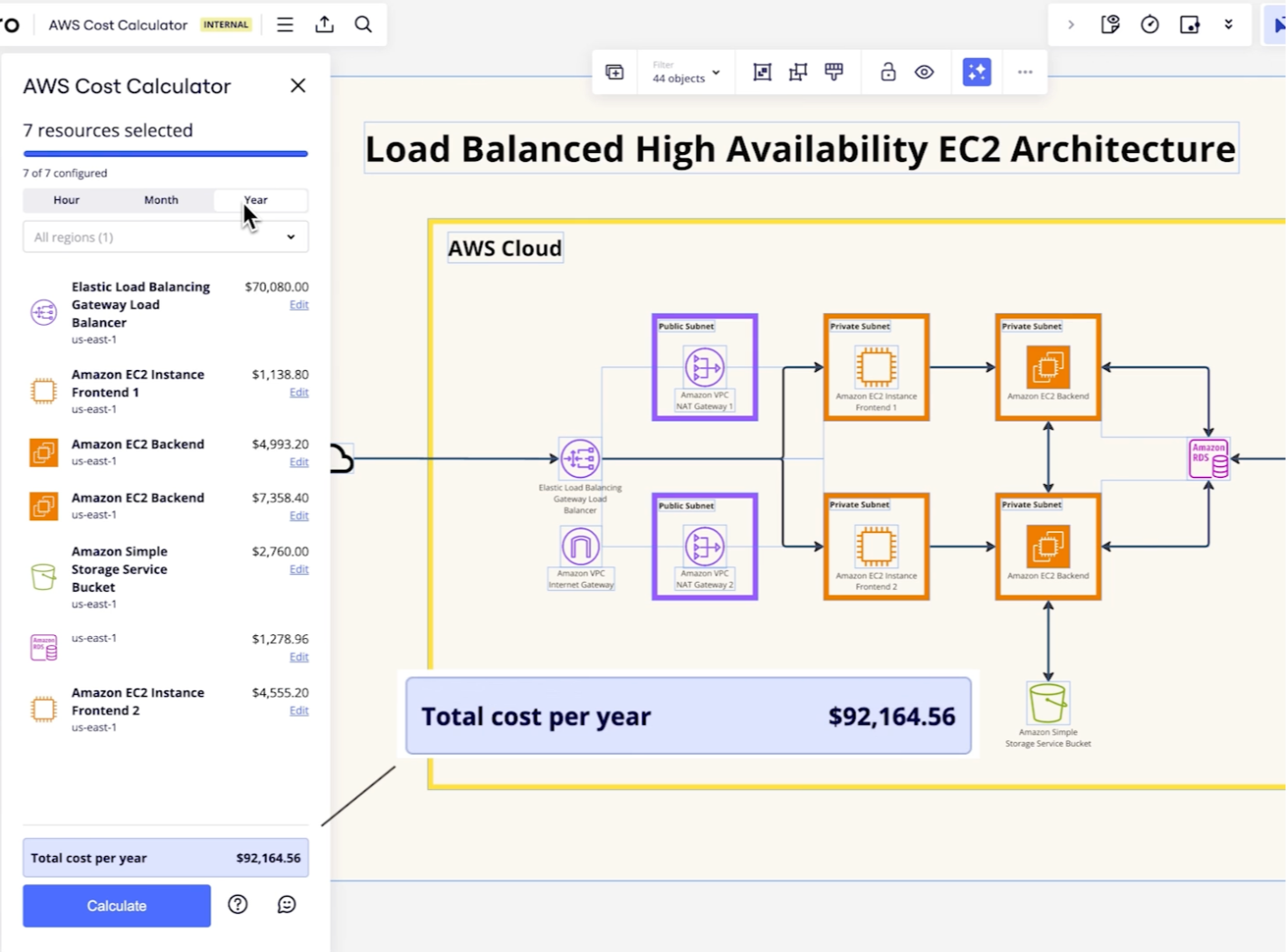This screenshot has width=1286, height=952.
Task: Open the 44 objects filter dropdown
Action: 686,72
